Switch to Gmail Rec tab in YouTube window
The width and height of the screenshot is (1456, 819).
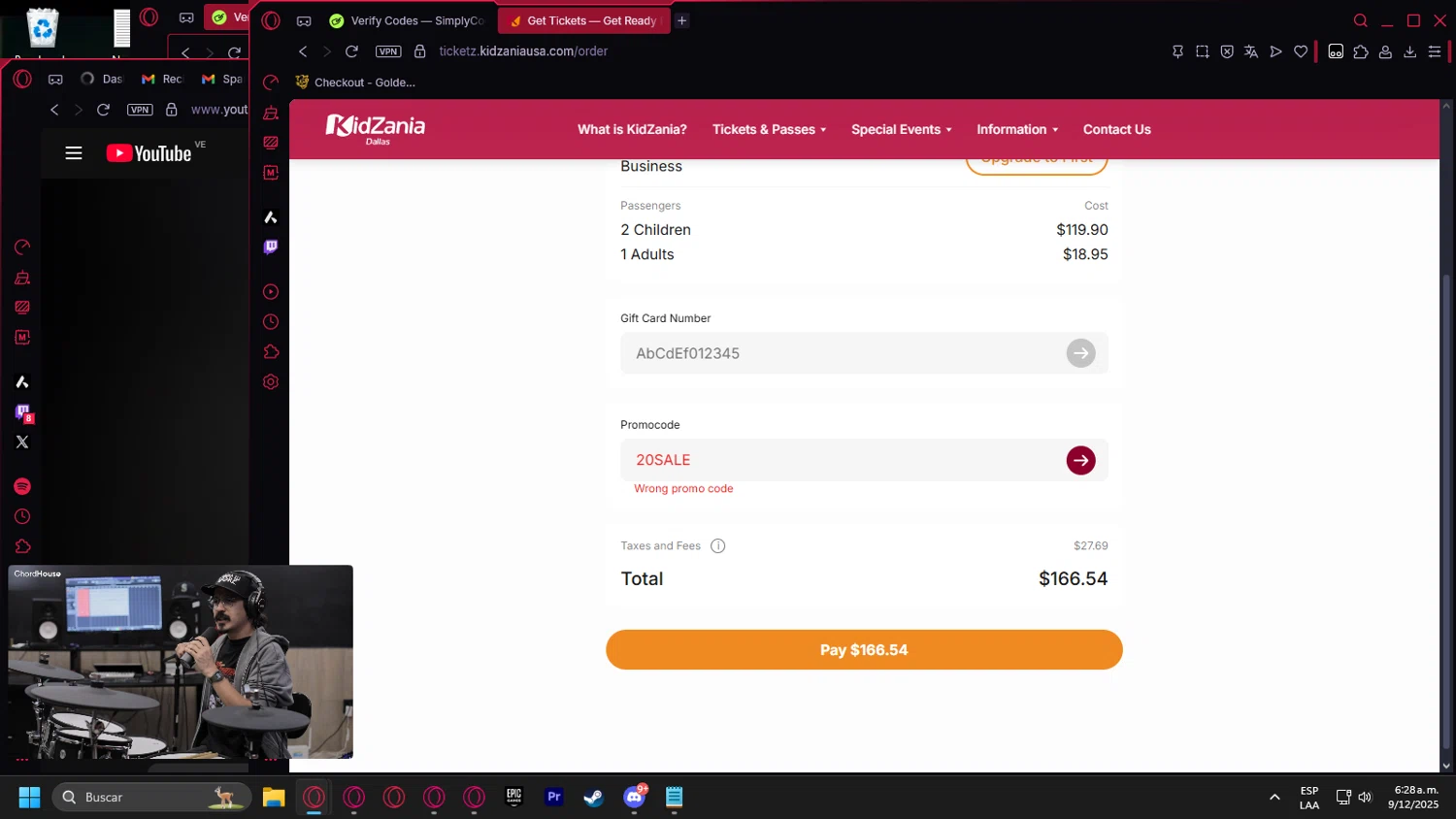(162, 79)
